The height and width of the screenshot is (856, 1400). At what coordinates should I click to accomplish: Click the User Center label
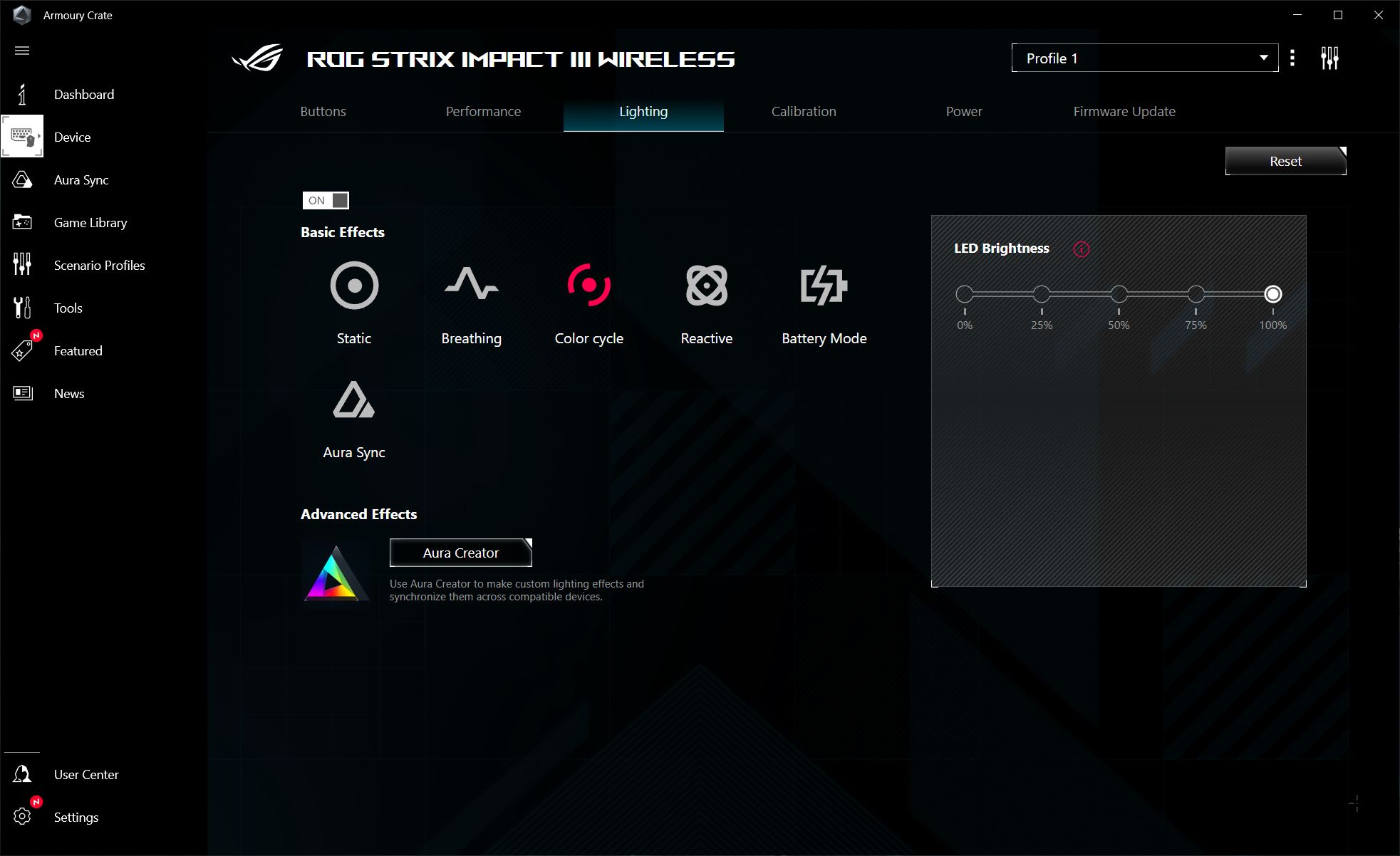click(x=86, y=774)
